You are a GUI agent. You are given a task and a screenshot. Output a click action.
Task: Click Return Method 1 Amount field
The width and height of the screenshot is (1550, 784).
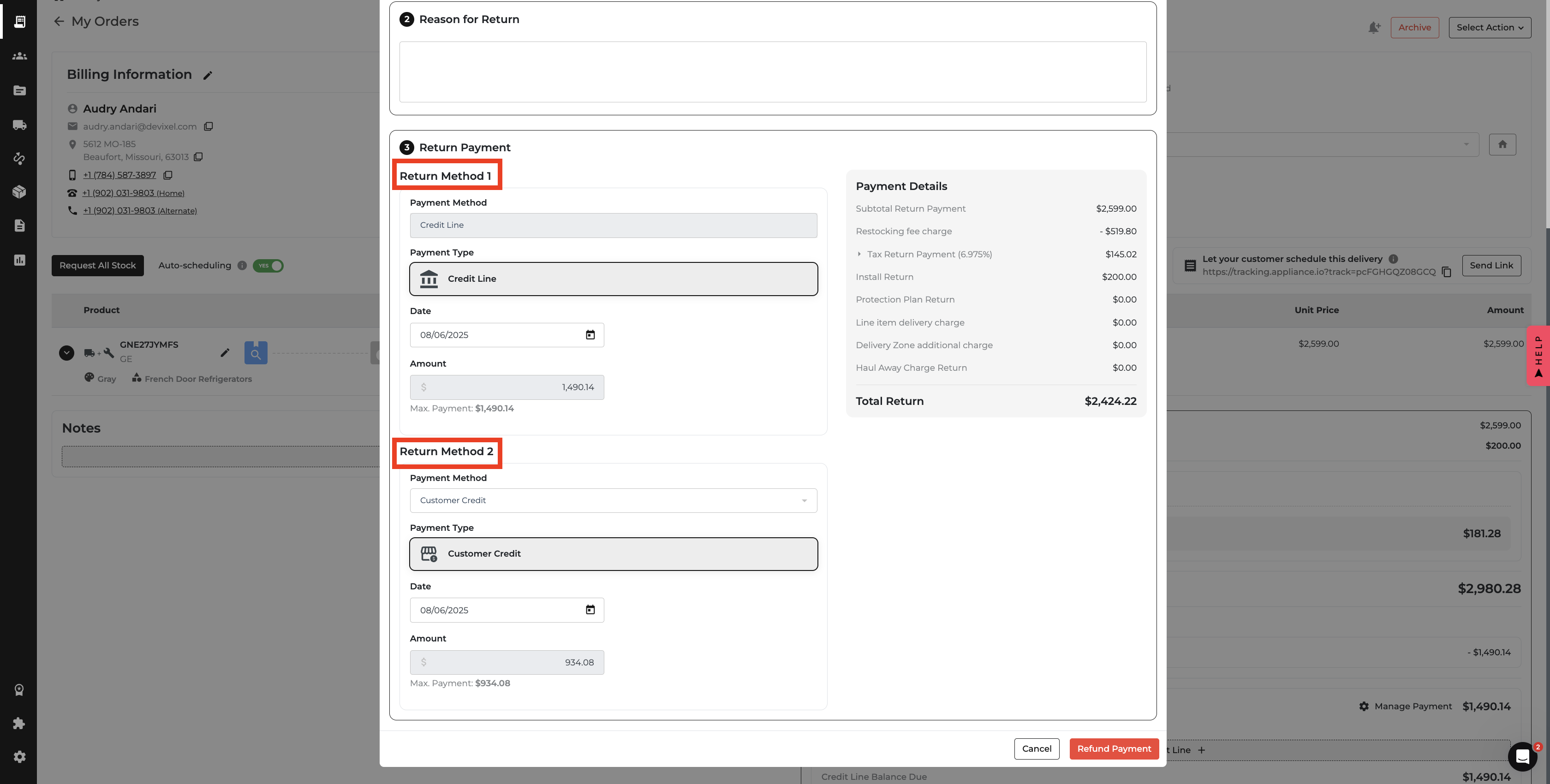(507, 387)
